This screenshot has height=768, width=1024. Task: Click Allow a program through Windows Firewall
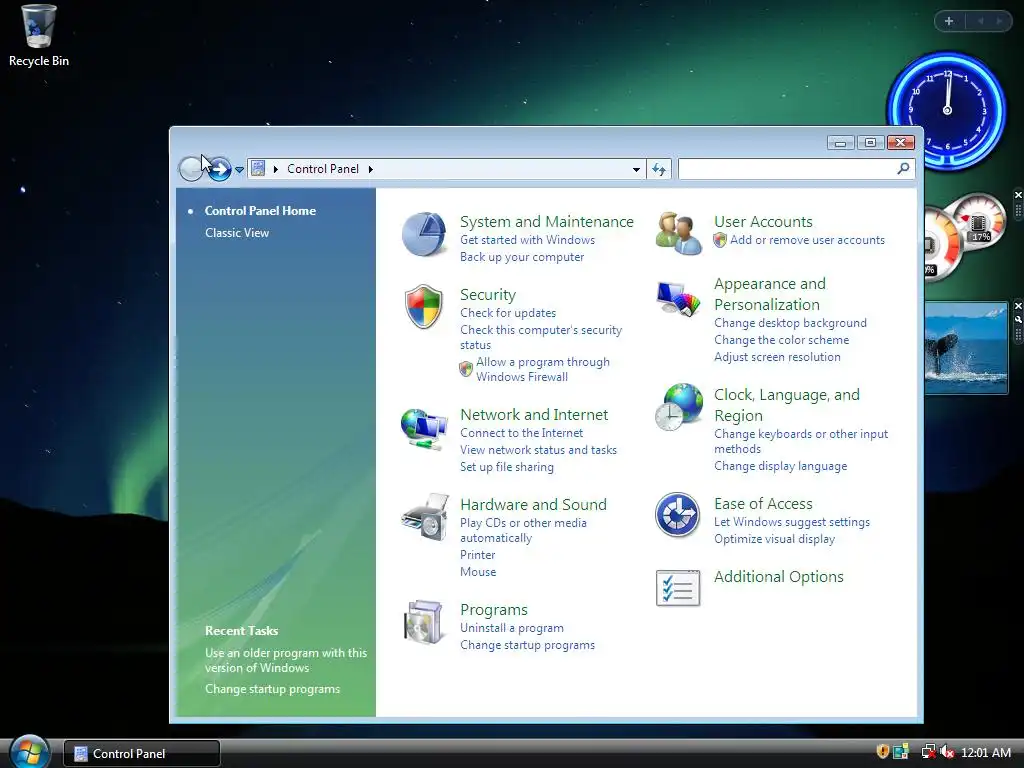point(542,369)
